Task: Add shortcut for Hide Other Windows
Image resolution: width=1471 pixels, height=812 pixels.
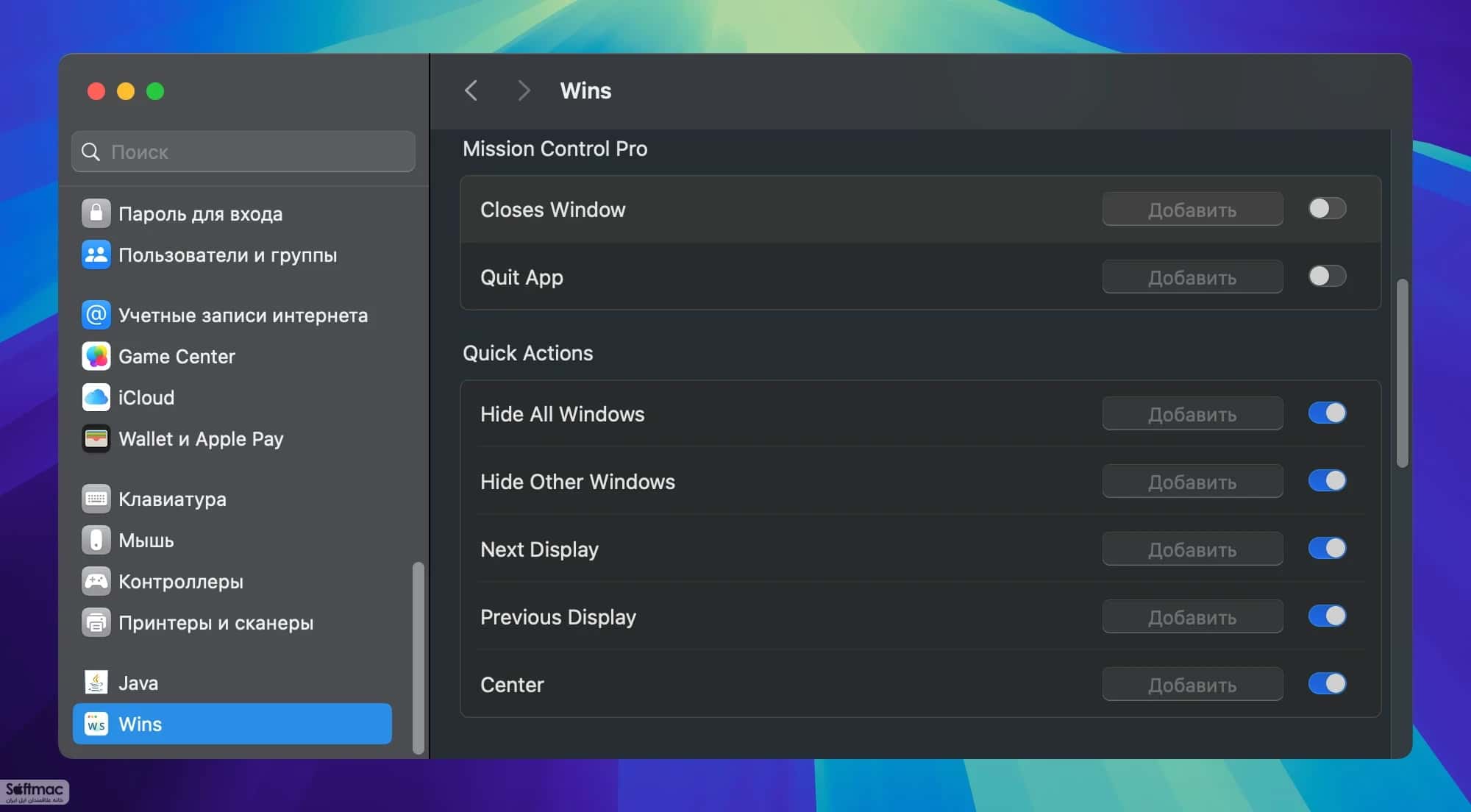Action: [x=1192, y=482]
